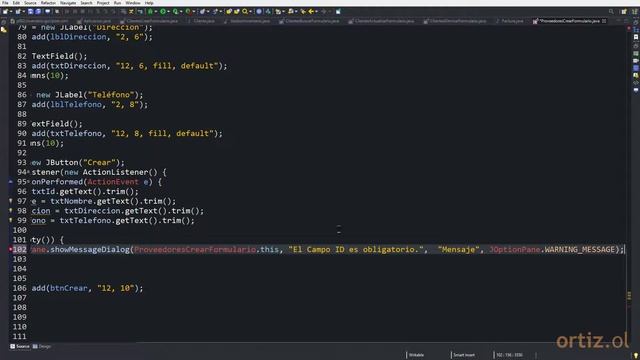Image resolution: width=640 pixels, height=360 pixels.
Task: Click the error marker on line 102
Action: (x=11, y=249)
